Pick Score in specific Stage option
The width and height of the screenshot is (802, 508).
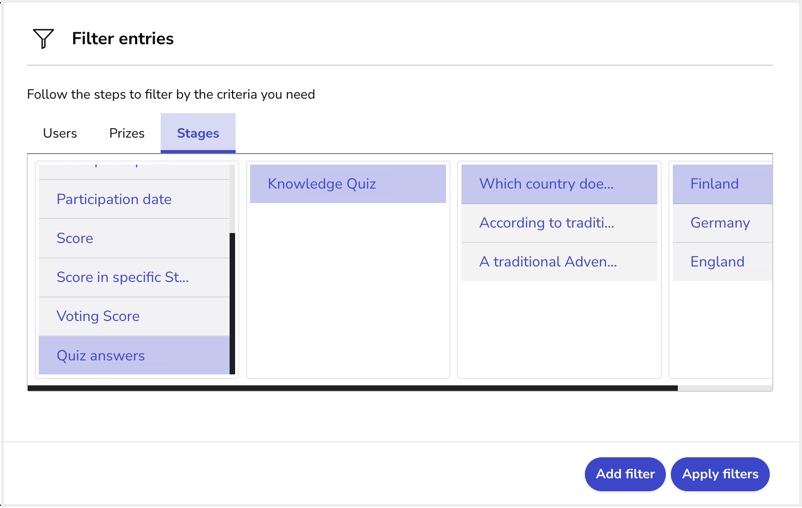pos(134,277)
